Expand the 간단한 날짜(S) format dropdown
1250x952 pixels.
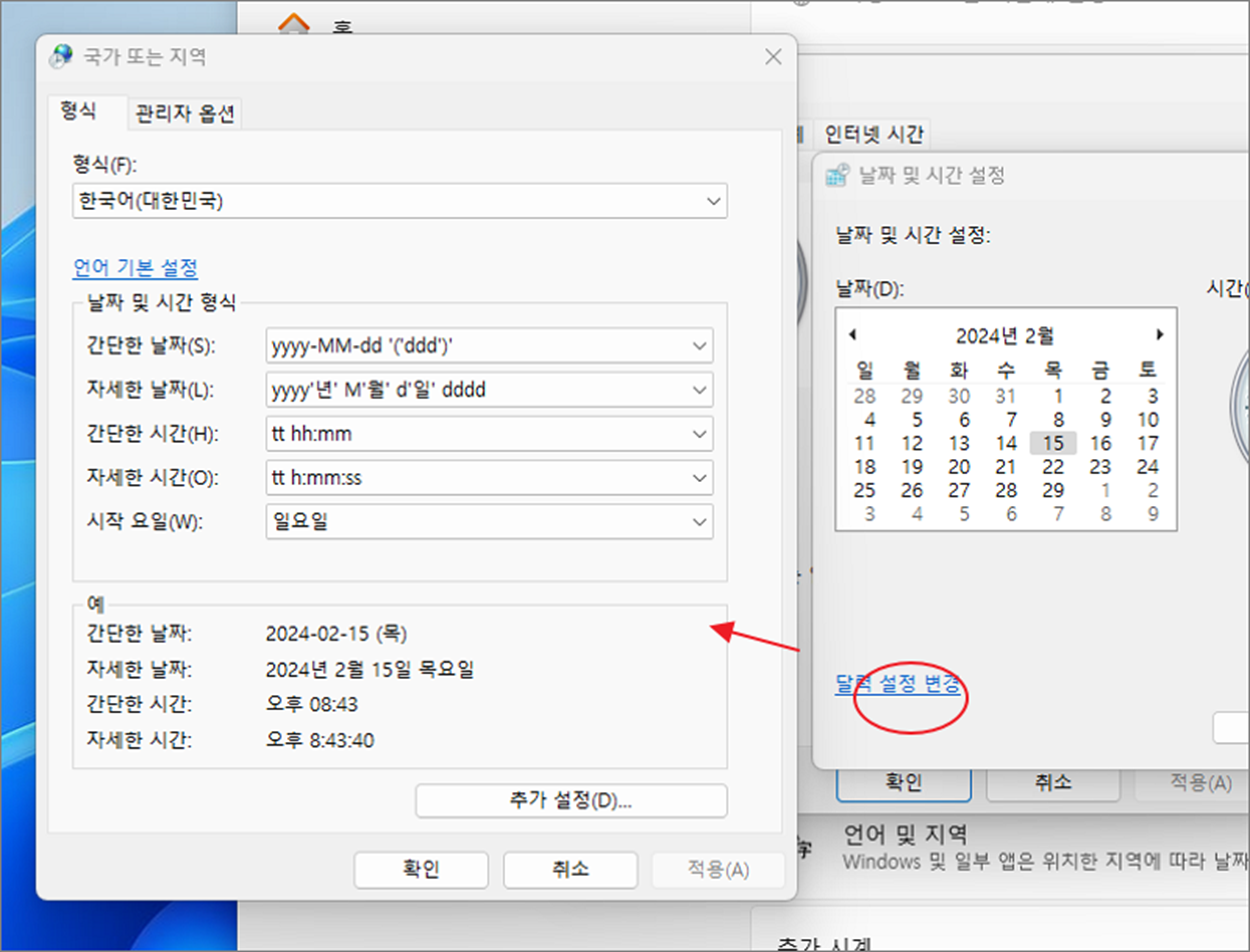pyautogui.click(x=699, y=345)
